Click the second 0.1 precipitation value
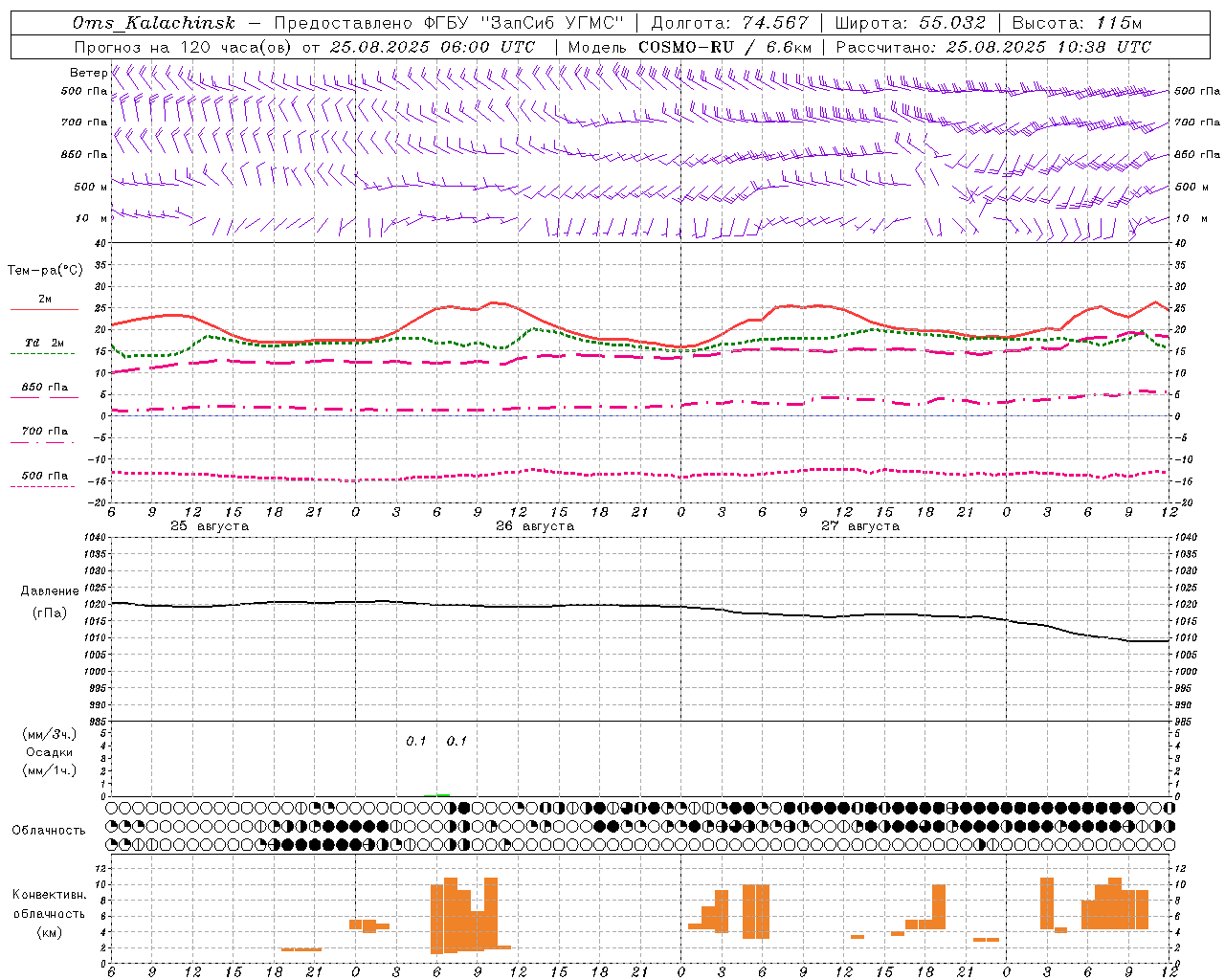 [457, 741]
